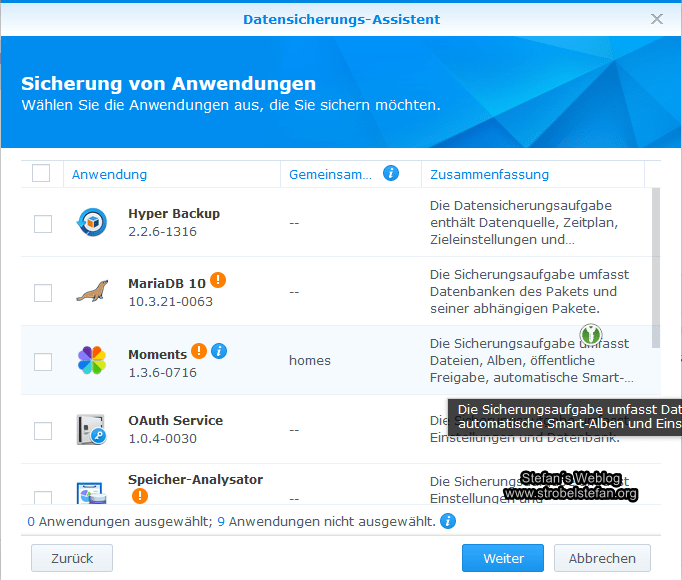Click '0 Anwendungen ausgewählt' status text
This screenshot has width=682, height=580.
coord(120,521)
